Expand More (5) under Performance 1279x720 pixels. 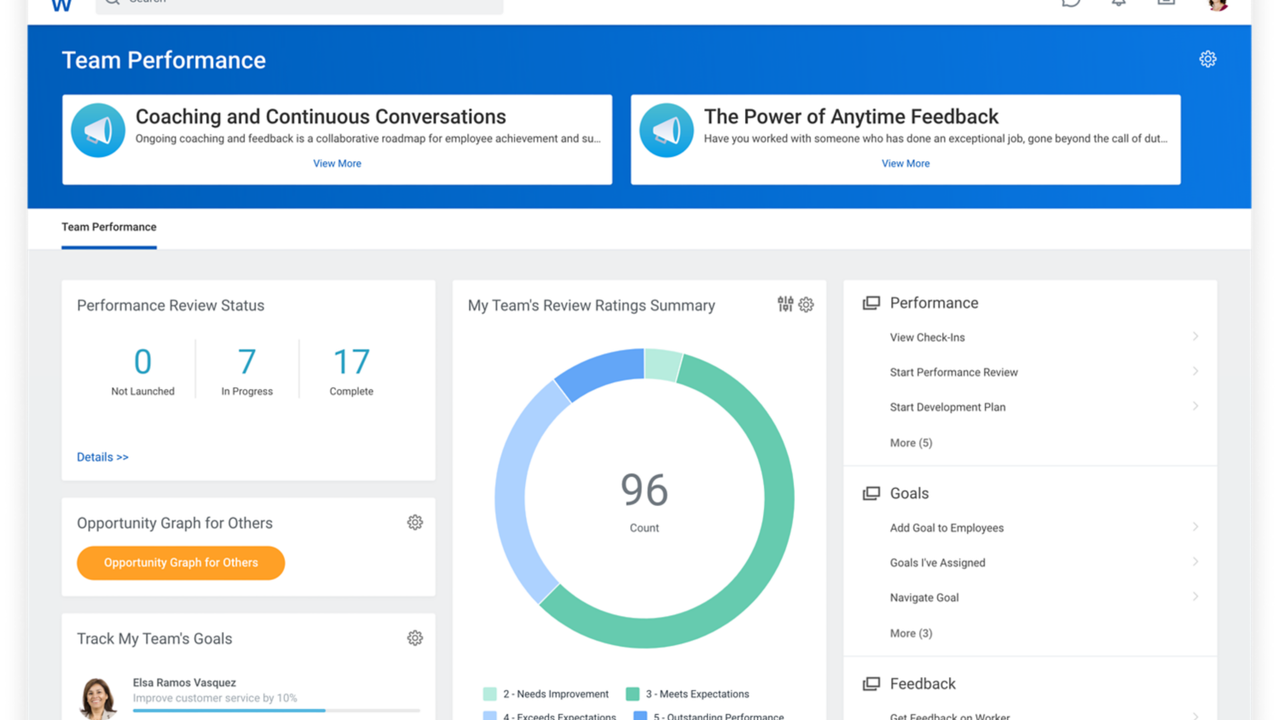point(910,443)
